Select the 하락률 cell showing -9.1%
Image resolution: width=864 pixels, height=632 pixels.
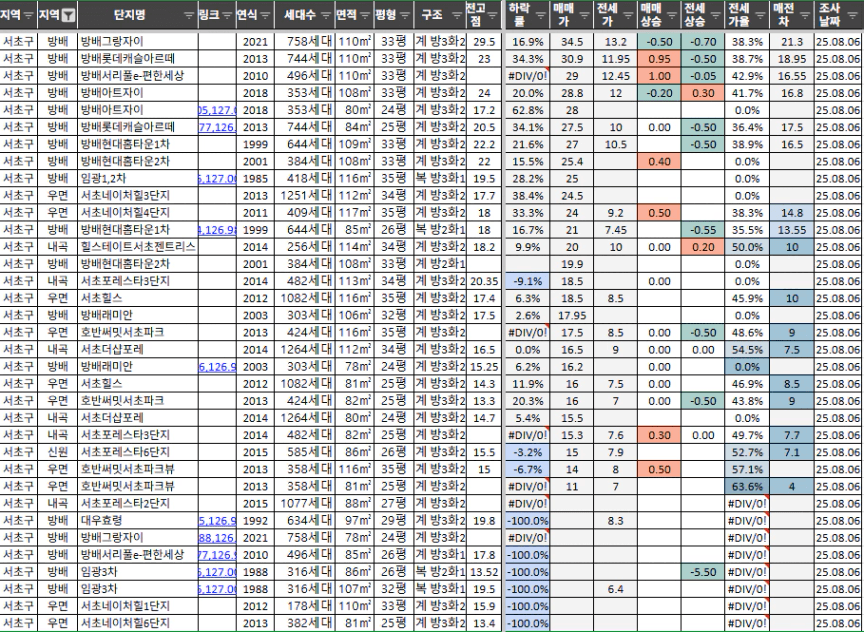(x=527, y=281)
